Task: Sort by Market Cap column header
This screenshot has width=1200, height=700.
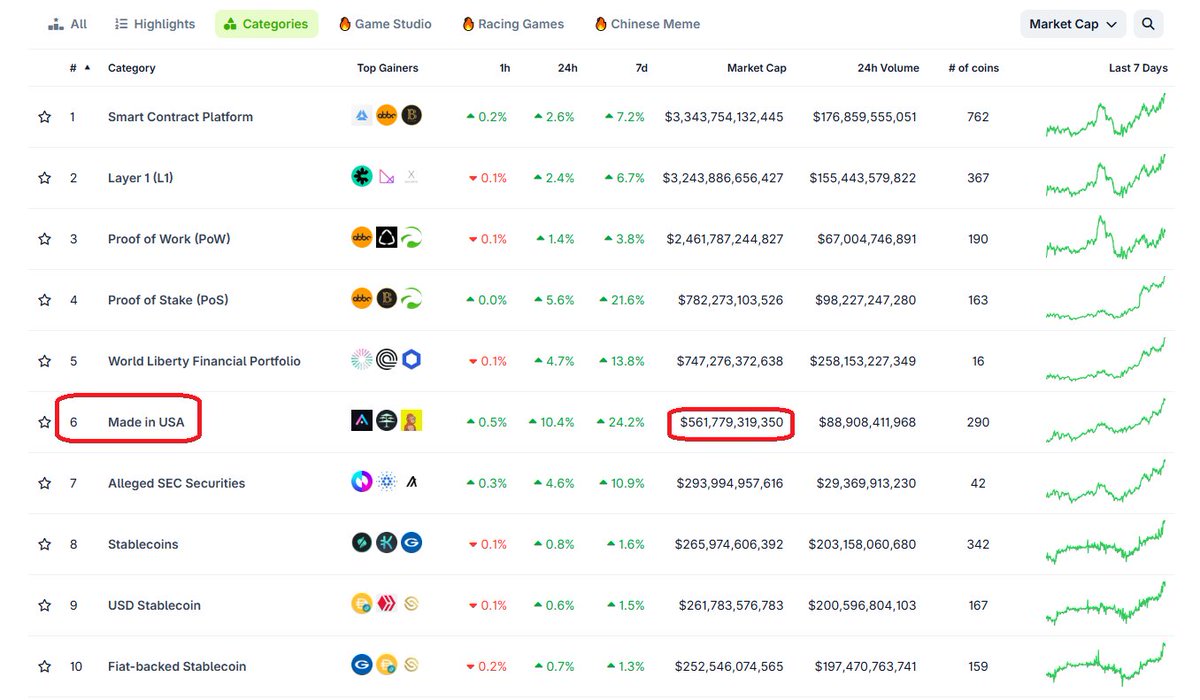Action: point(756,68)
